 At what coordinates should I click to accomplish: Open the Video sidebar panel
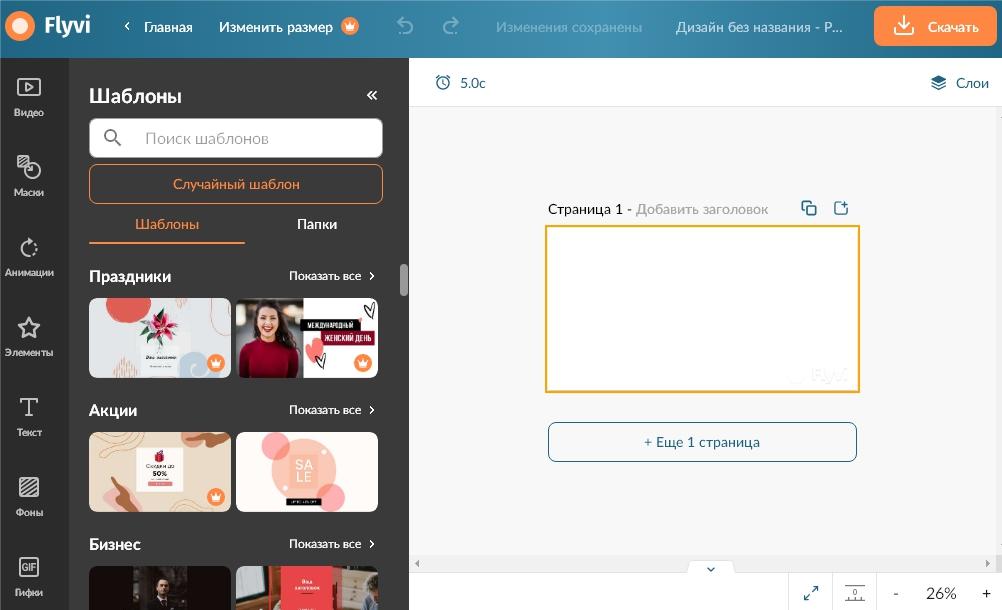pos(29,97)
